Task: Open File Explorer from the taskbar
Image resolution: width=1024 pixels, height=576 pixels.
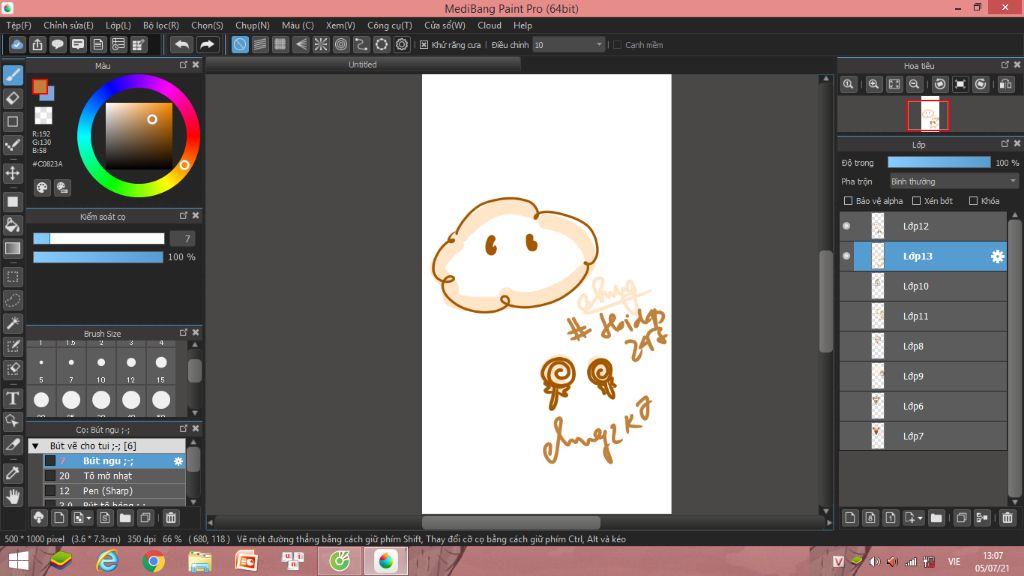Action: click(x=200, y=561)
